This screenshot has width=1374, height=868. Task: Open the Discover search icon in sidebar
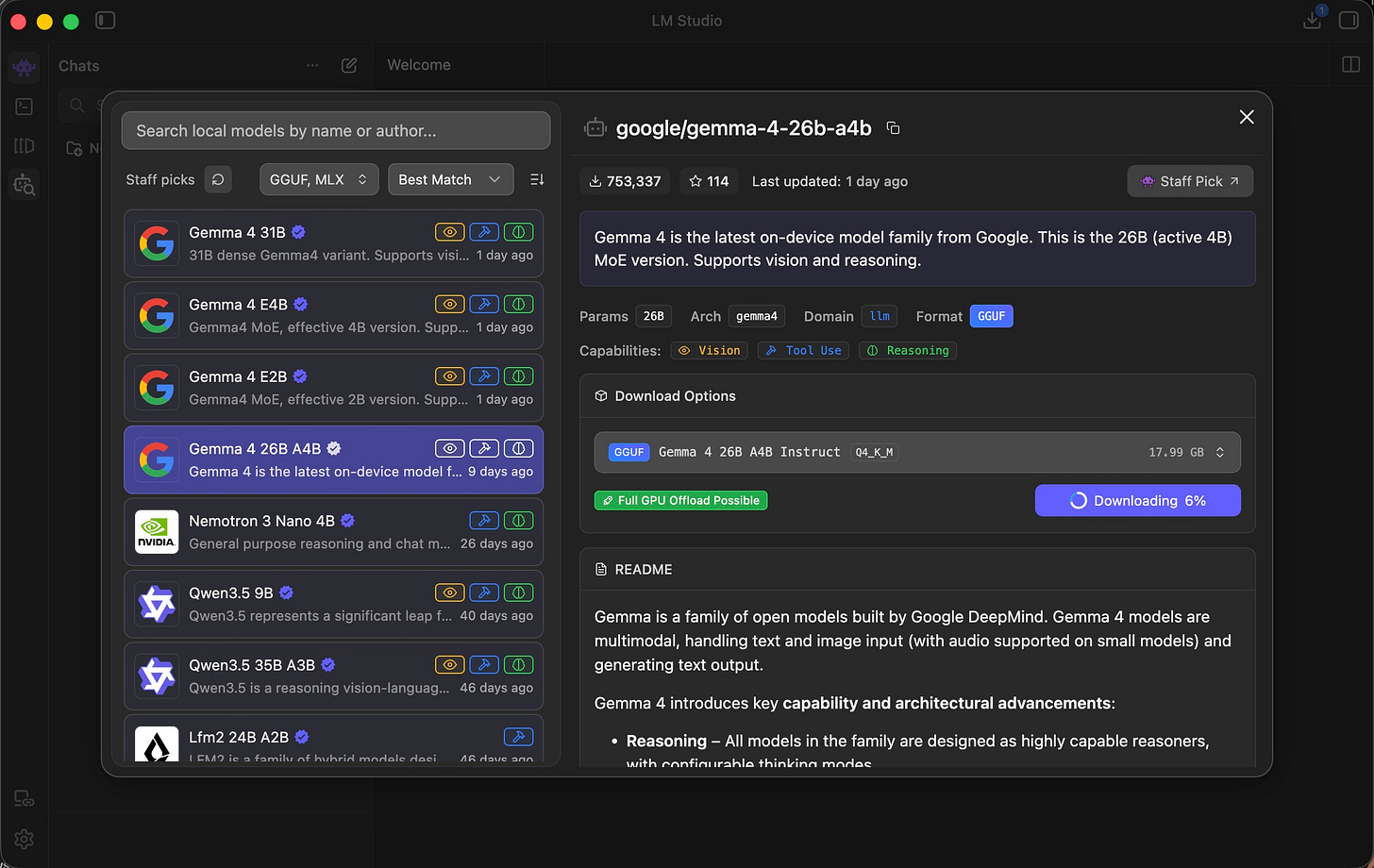click(24, 185)
